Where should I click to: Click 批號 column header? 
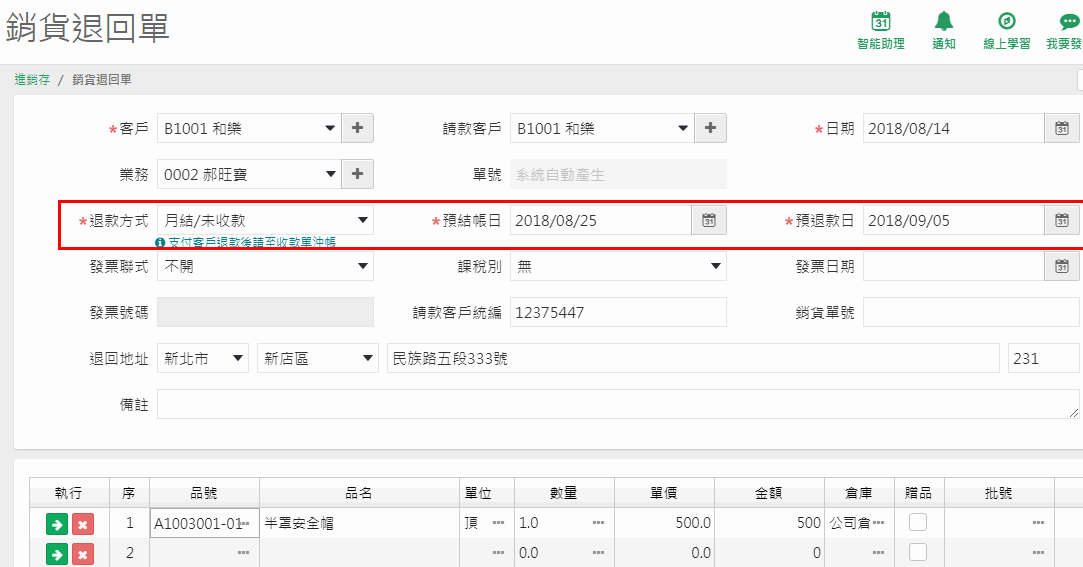(999, 493)
